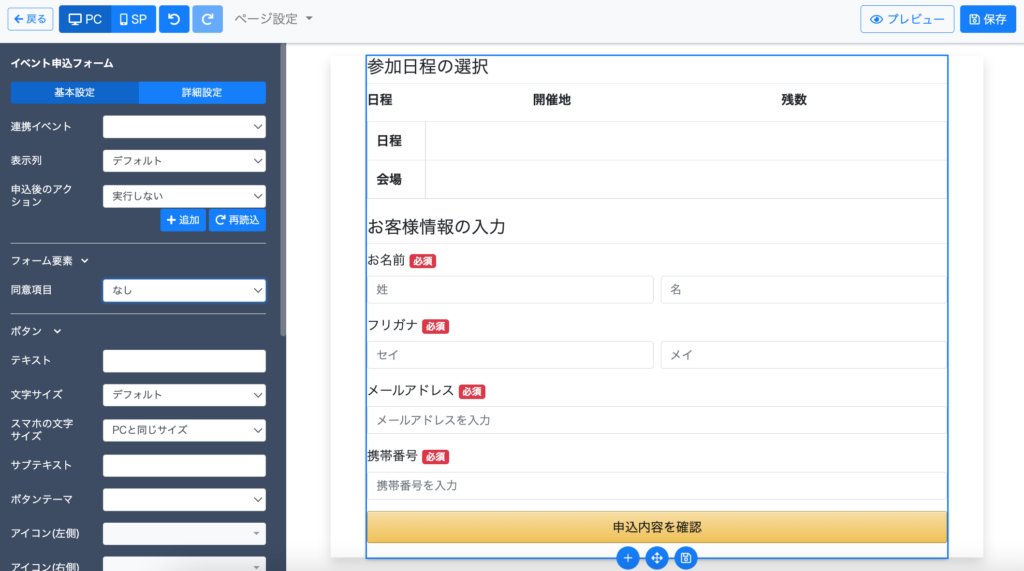Click the メールアドレス input field

tap(656, 420)
